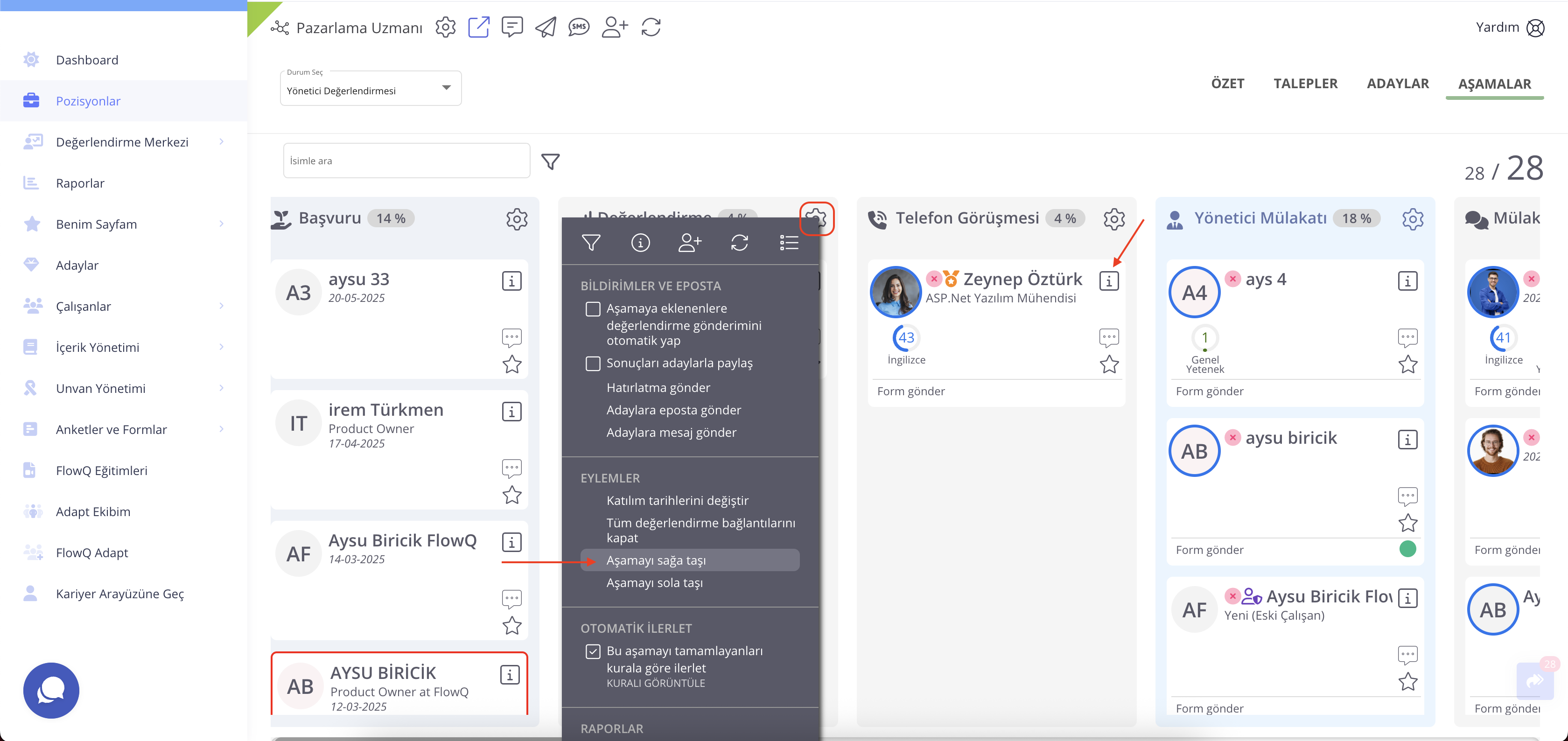Click KURALI GÖRÜNTÜLE link
This screenshot has width=1568, height=741.
coord(656,683)
